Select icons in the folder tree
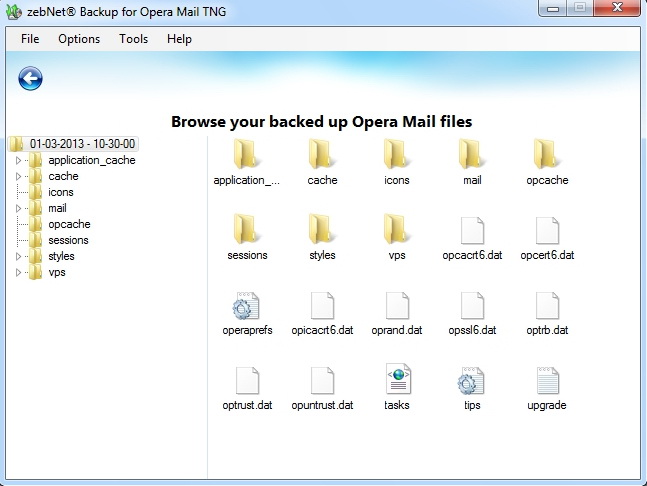Image resolution: width=647 pixels, height=486 pixels. (x=61, y=192)
